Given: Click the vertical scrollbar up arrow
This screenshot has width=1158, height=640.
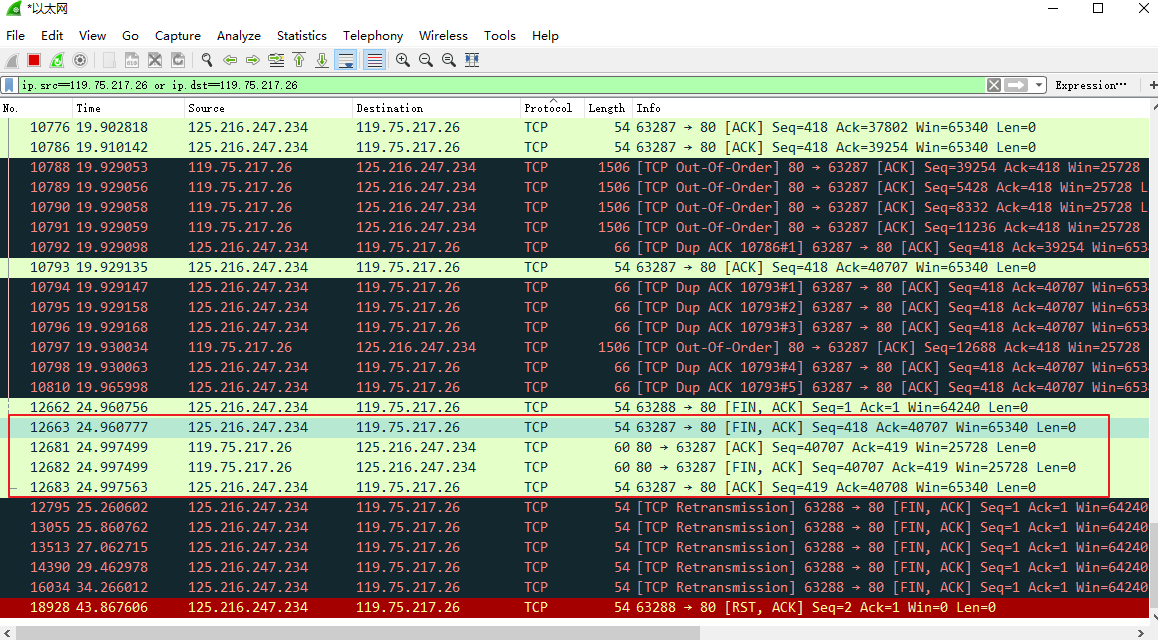Looking at the screenshot, I should (x=1154, y=106).
